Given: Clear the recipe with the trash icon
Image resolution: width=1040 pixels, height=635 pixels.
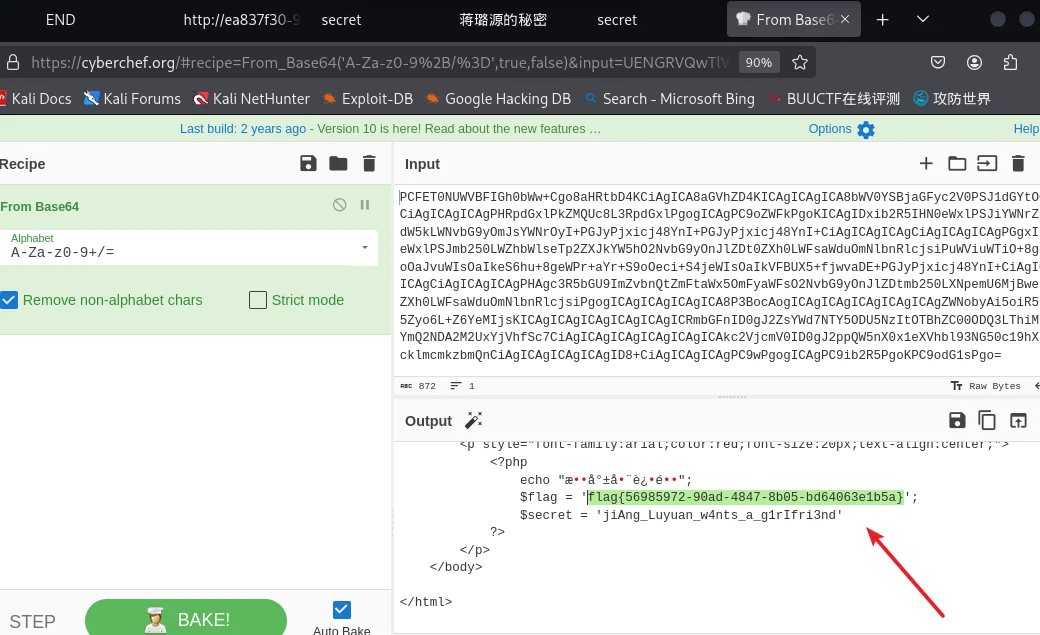Looking at the screenshot, I should coord(368,163).
